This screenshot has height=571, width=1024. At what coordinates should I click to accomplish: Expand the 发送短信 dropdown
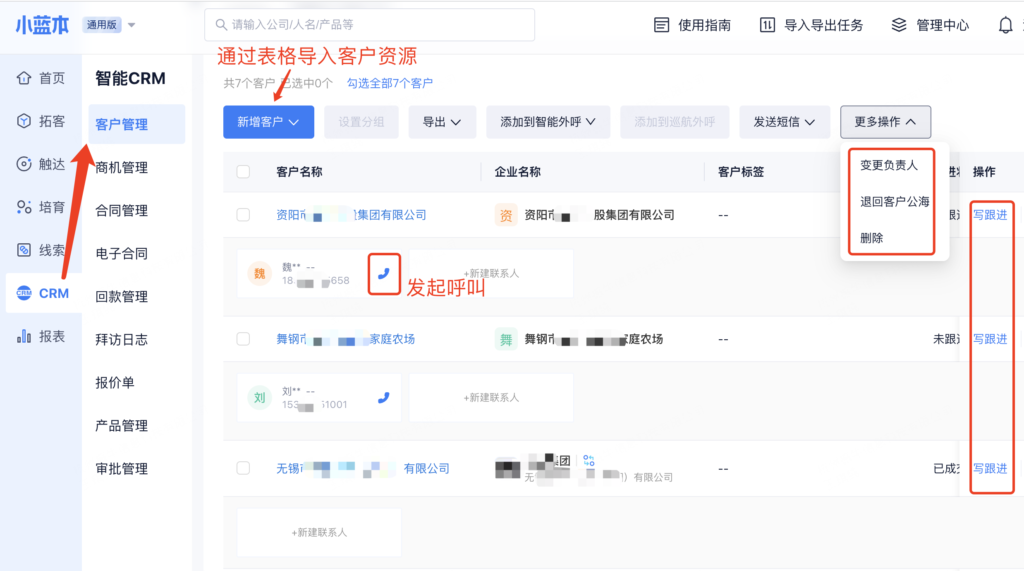coord(784,122)
